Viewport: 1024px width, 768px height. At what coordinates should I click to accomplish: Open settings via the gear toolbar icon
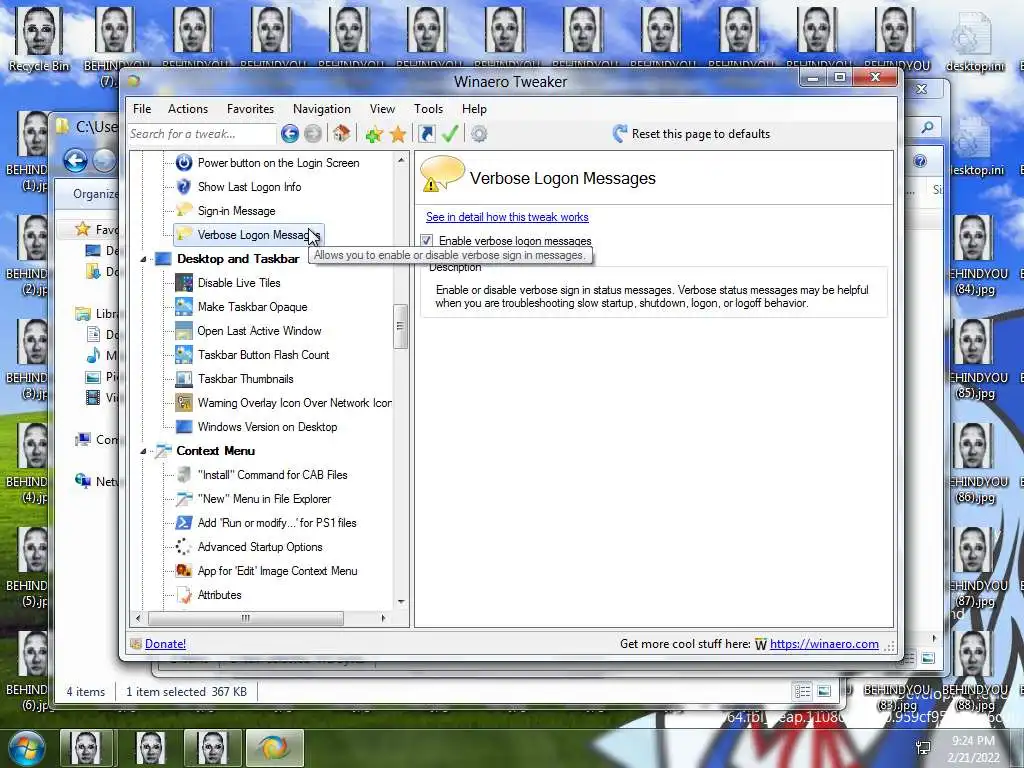click(x=479, y=134)
